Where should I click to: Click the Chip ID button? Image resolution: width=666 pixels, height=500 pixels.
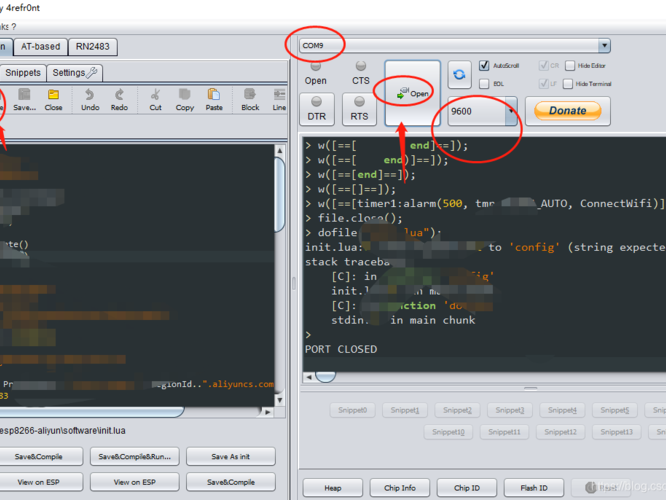pos(467,488)
